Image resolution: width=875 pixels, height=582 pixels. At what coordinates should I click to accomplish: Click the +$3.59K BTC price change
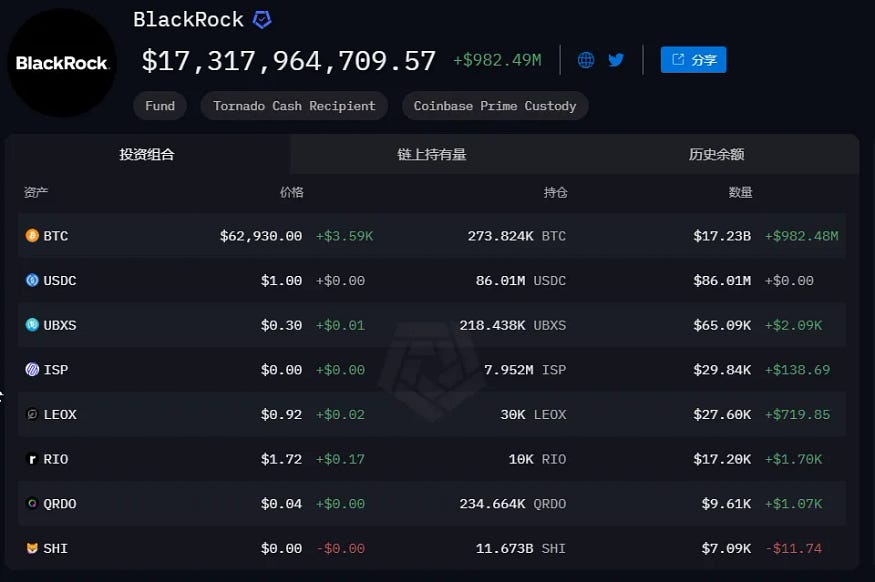[344, 236]
